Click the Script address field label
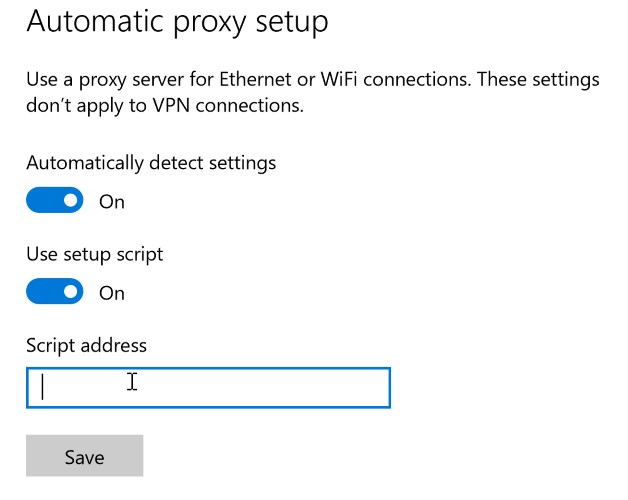This screenshot has width=628, height=500. click(87, 346)
